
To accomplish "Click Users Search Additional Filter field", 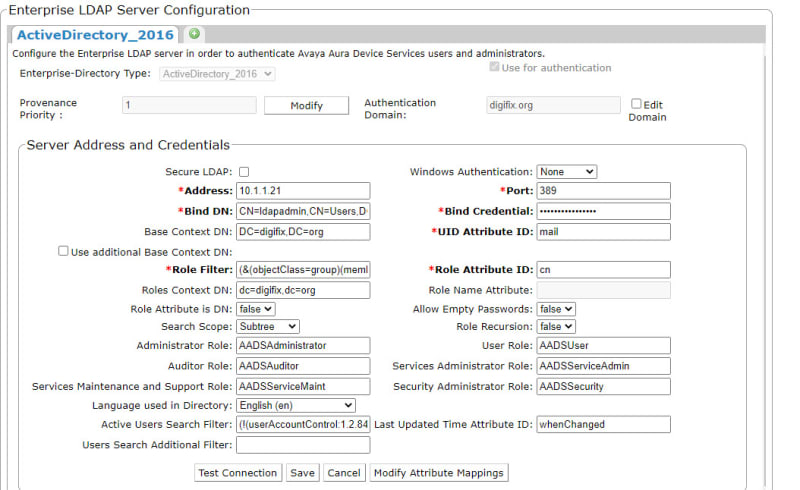I will (303, 445).
